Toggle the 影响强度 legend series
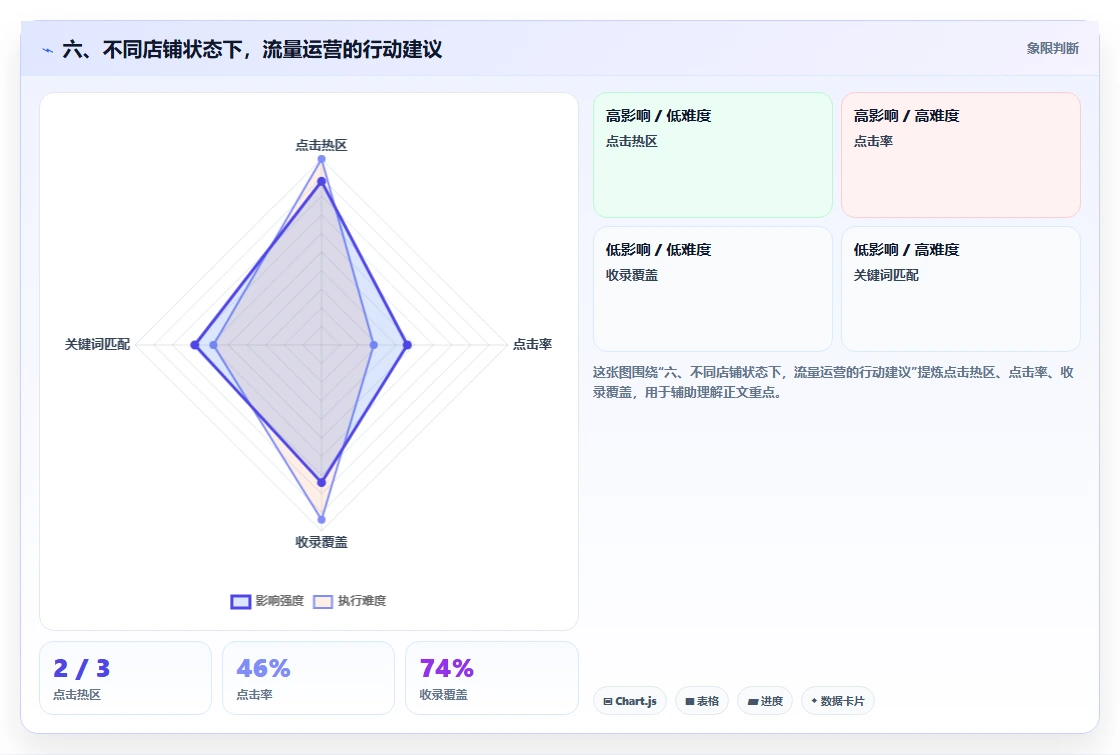This screenshot has height=755, width=1120. coord(267,601)
